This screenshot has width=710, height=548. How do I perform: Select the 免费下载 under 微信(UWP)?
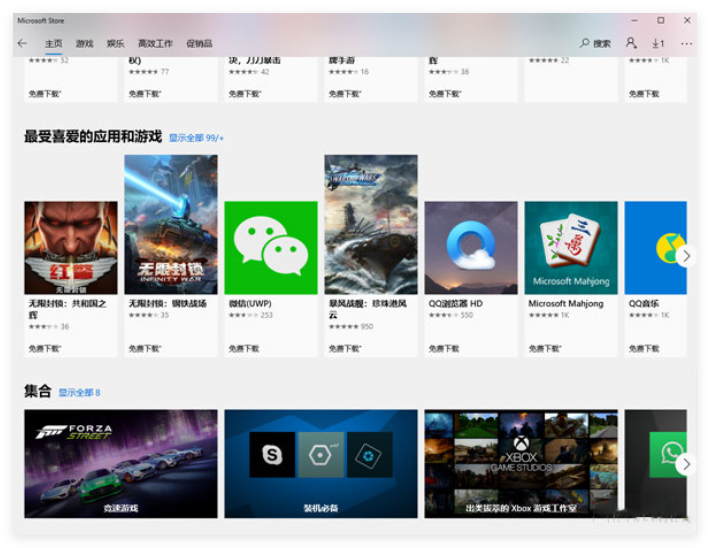tap(244, 348)
